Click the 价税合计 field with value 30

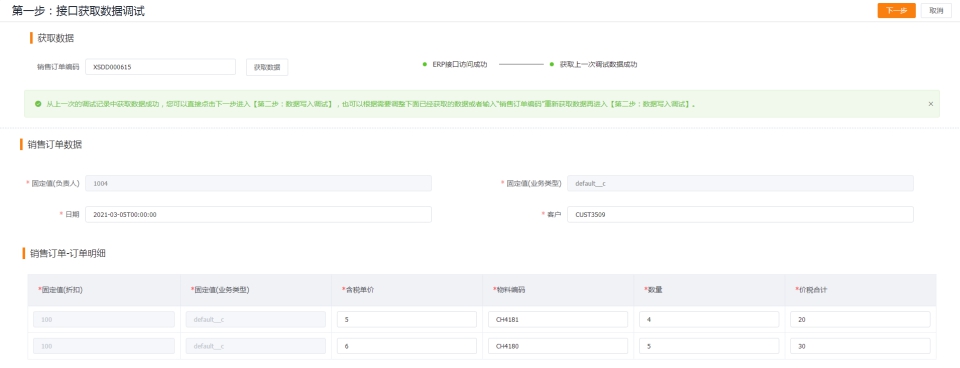tap(860, 346)
